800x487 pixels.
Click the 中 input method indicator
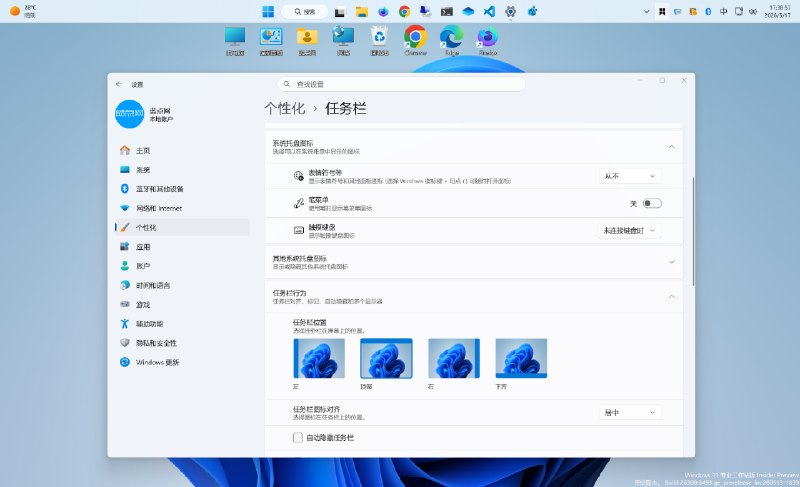(x=723, y=11)
